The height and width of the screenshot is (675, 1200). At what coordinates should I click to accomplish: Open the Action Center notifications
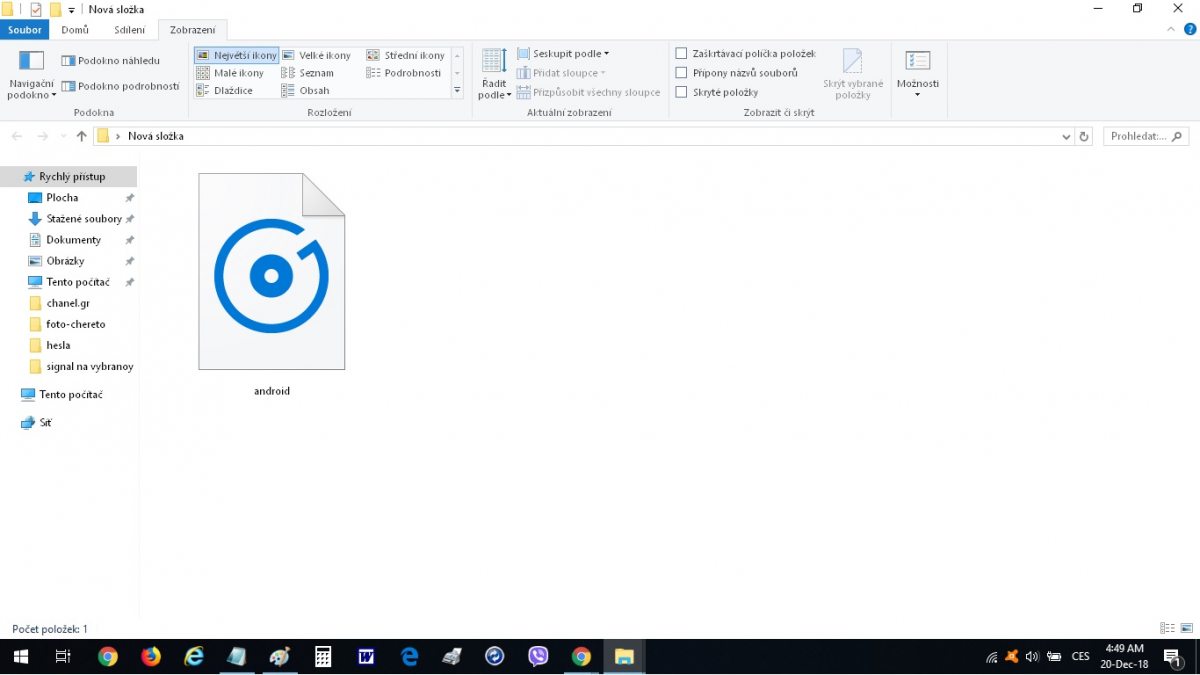1172,657
